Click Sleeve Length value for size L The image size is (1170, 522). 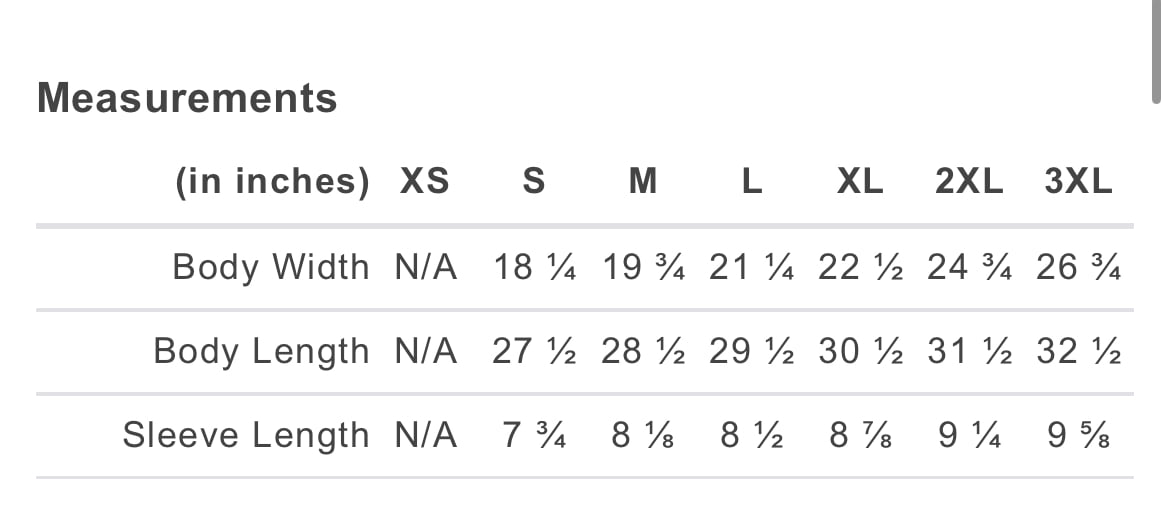click(x=752, y=435)
